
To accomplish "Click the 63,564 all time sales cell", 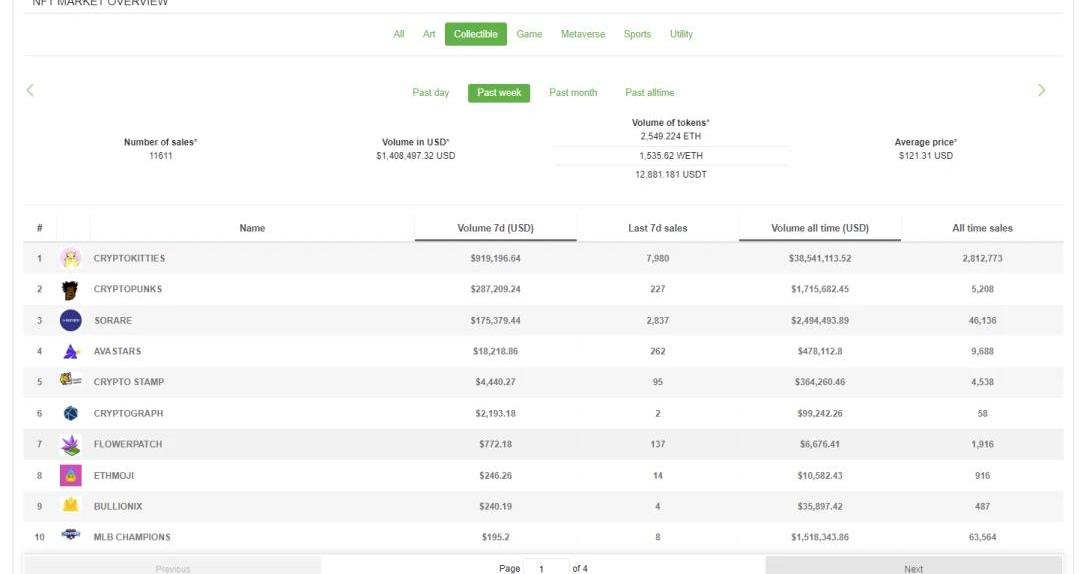I will [982, 537].
